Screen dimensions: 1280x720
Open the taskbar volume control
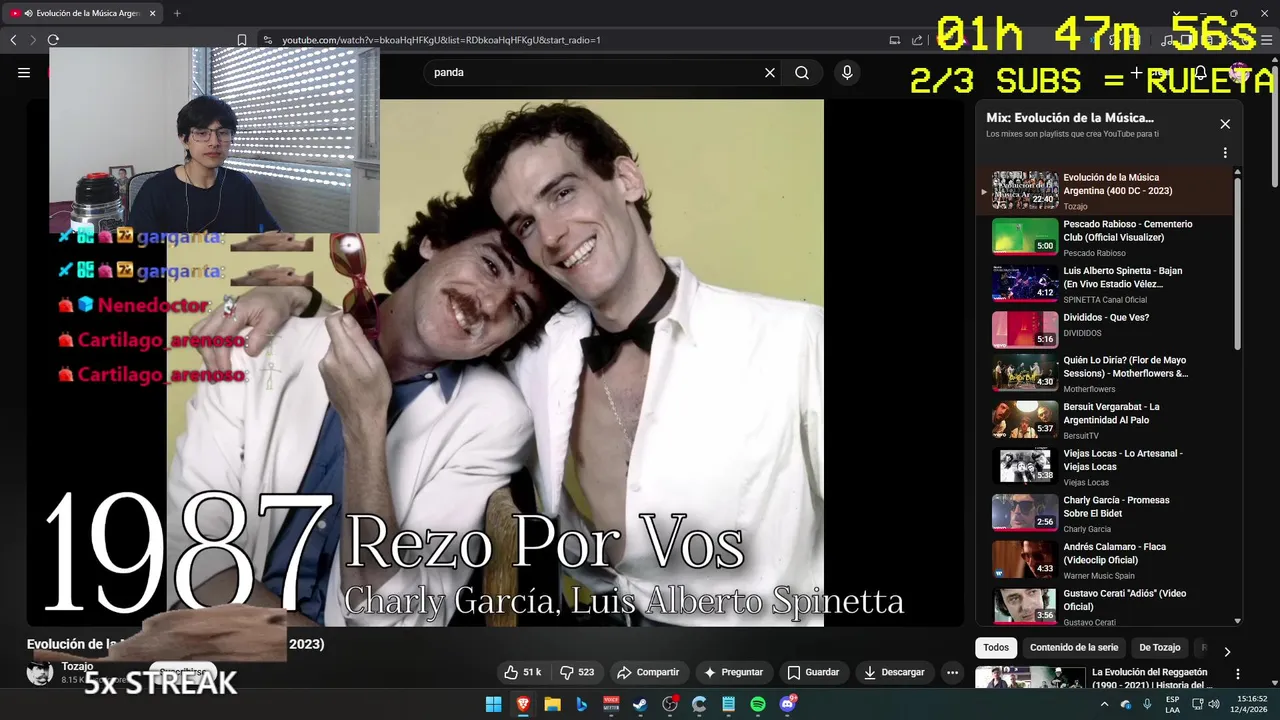(x=1214, y=705)
